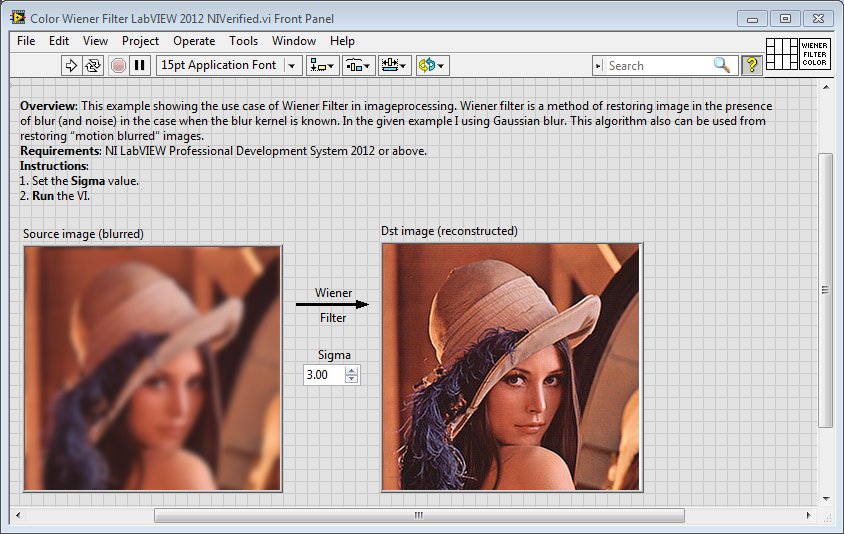Open the Distribute Objects toolbar menu
Viewport: 844px width, 534px height.
tap(358, 66)
